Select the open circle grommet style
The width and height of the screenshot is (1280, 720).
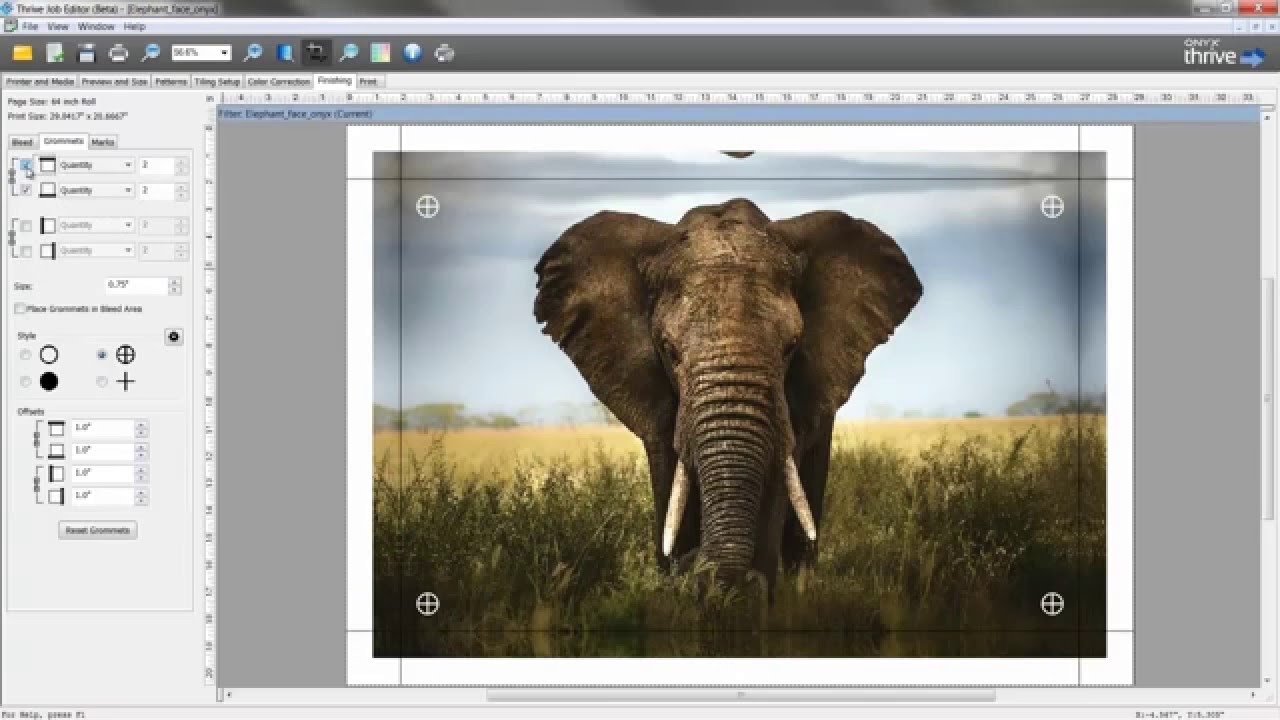(25, 355)
